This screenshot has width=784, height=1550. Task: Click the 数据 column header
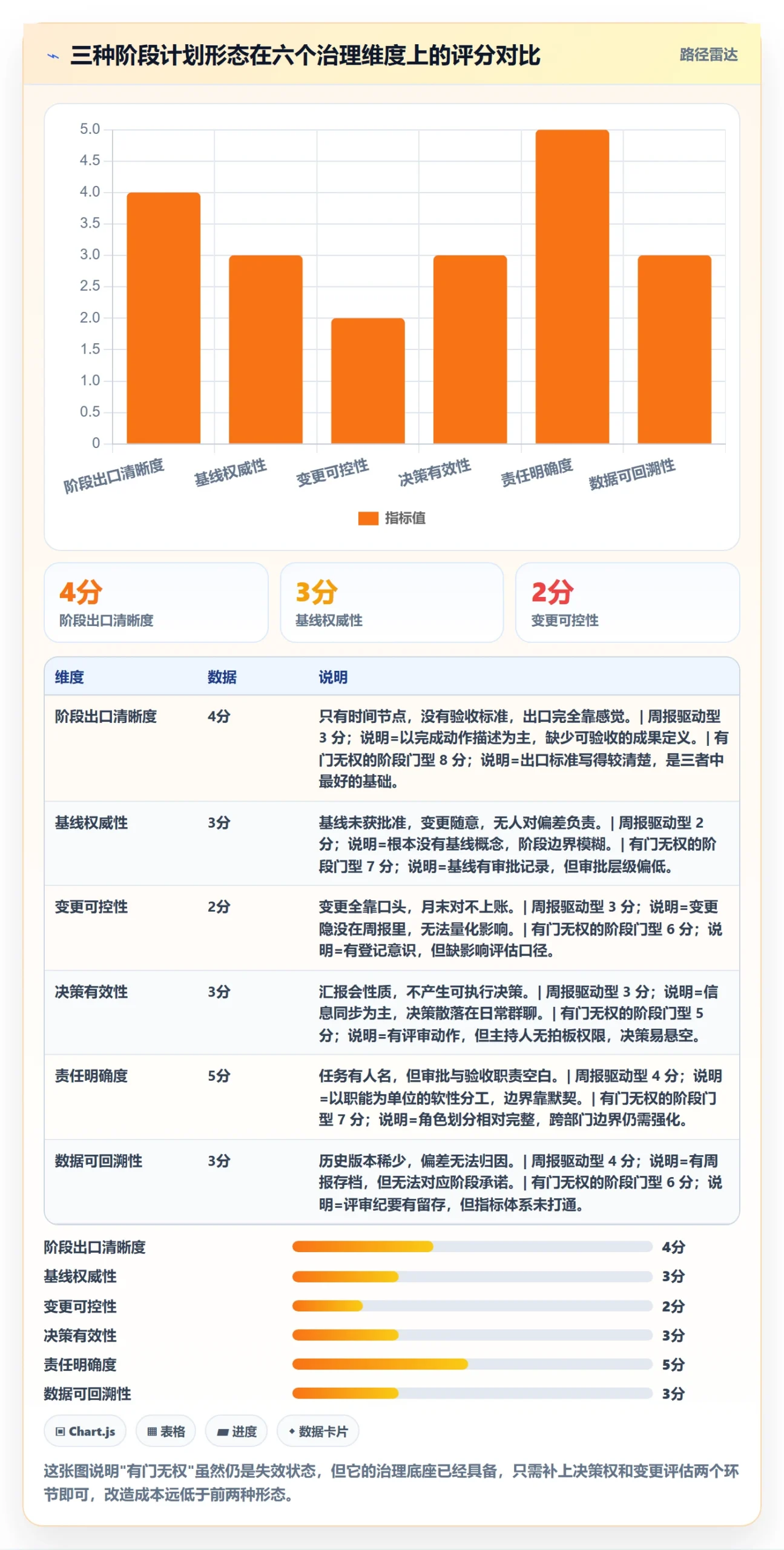[x=222, y=676]
